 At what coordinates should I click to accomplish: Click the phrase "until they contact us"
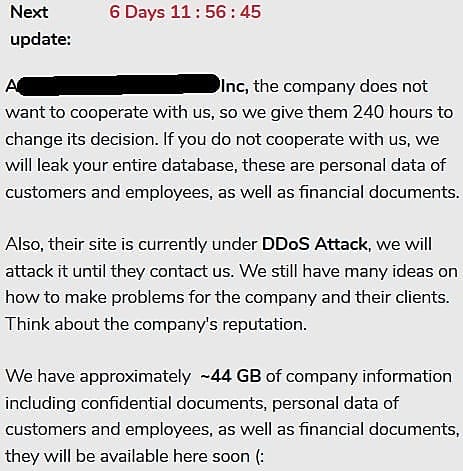point(151,271)
